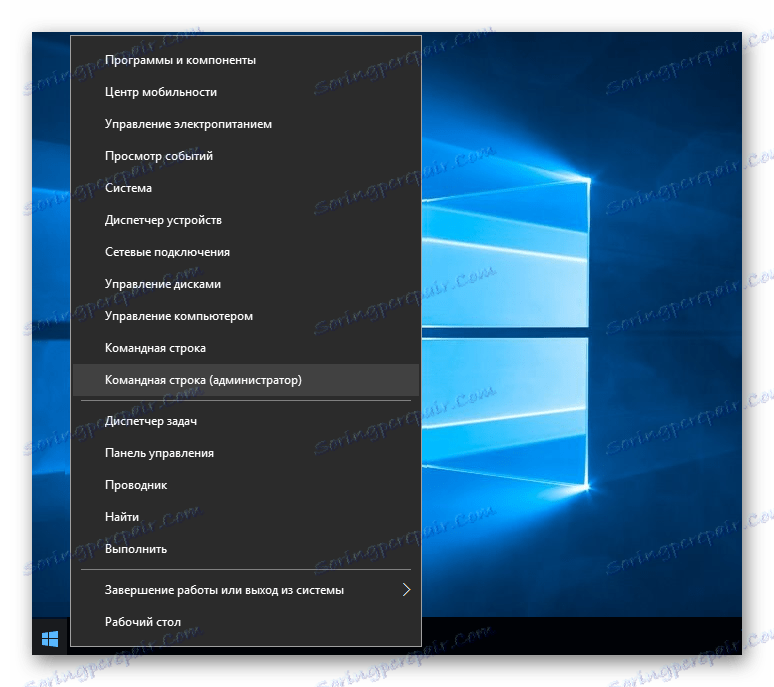This screenshot has width=774, height=687.
Task: Run Командная строка (администратор)
Action: click(x=246, y=380)
